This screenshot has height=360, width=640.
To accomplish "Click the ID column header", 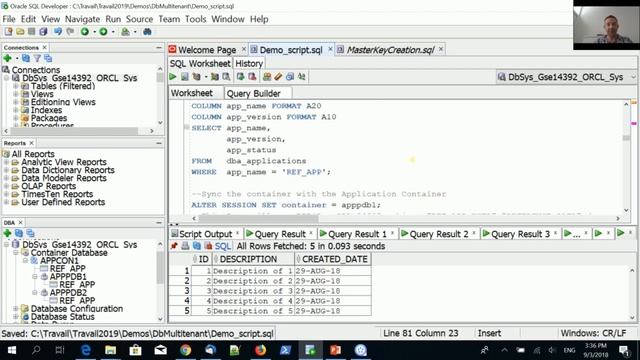I will point(203,259).
